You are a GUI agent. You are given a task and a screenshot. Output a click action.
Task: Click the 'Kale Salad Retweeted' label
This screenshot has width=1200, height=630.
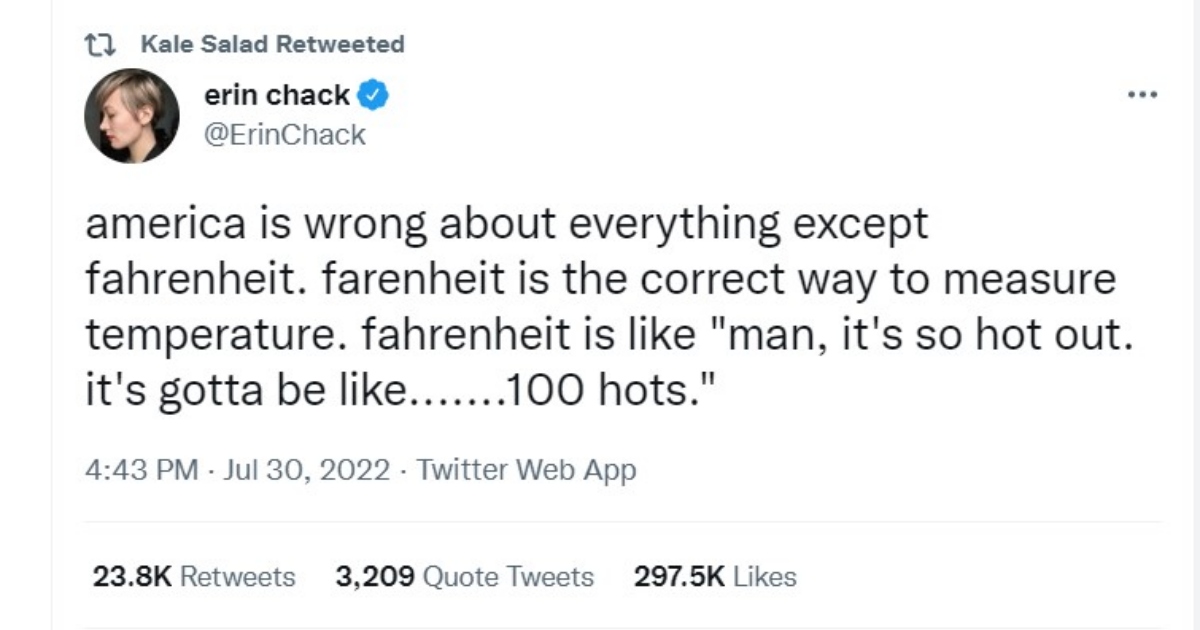click(273, 44)
